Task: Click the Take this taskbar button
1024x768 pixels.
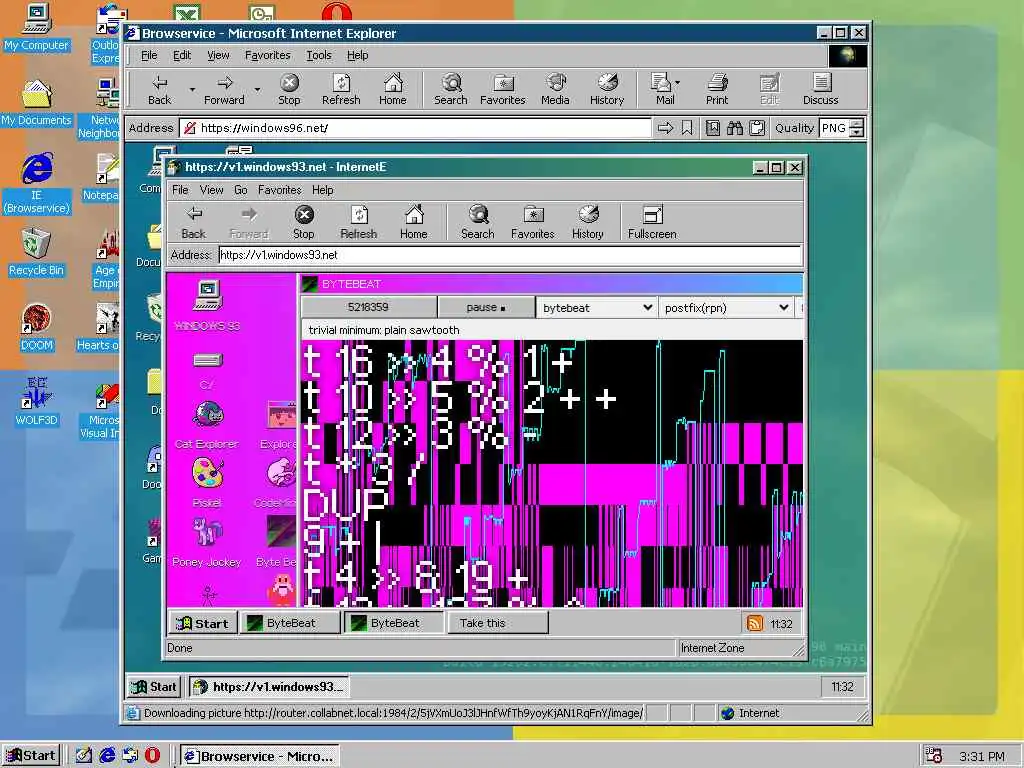Action: pyautogui.click(x=498, y=623)
